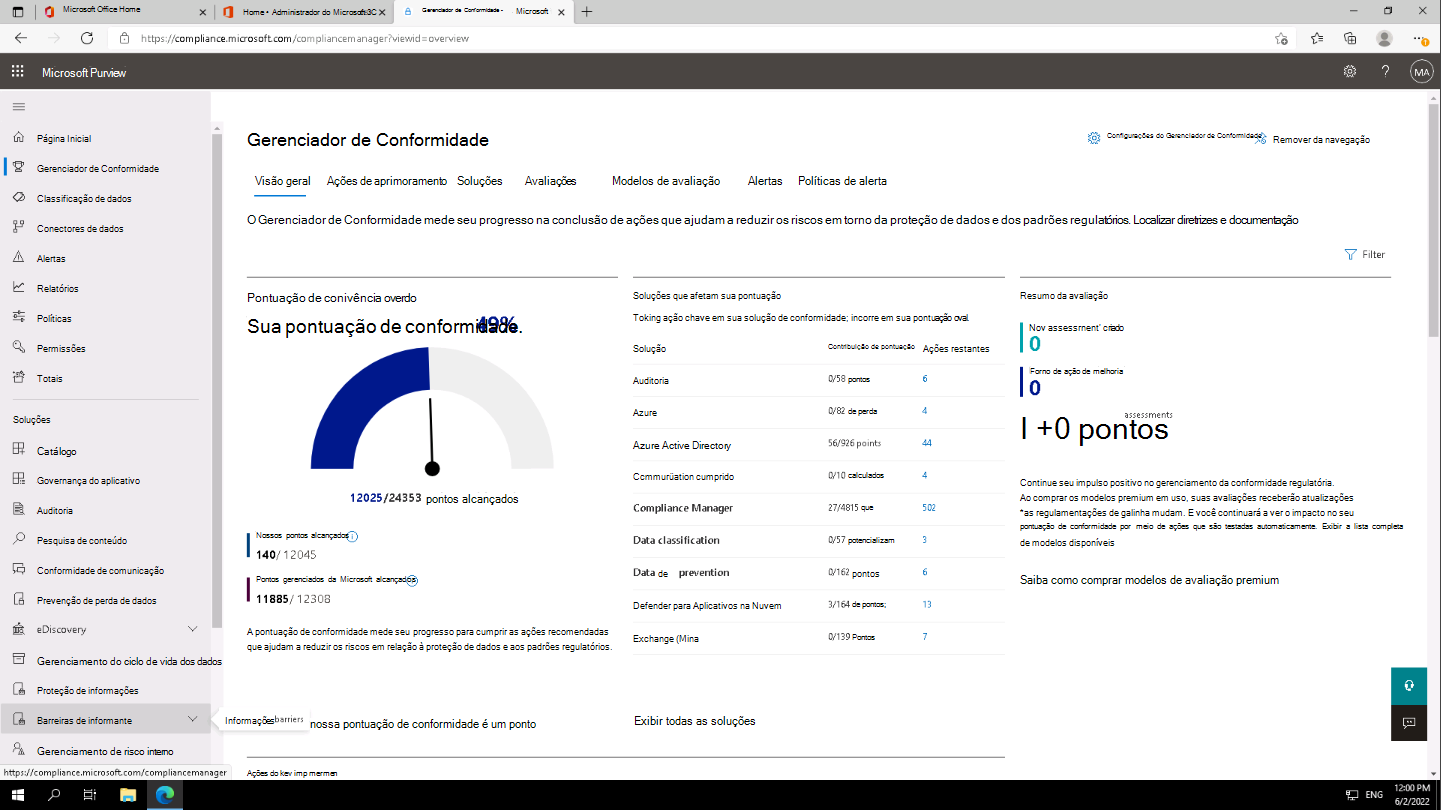This screenshot has width=1441, height=810.
Task: Refresh the browser page
Action: point(87,38)
